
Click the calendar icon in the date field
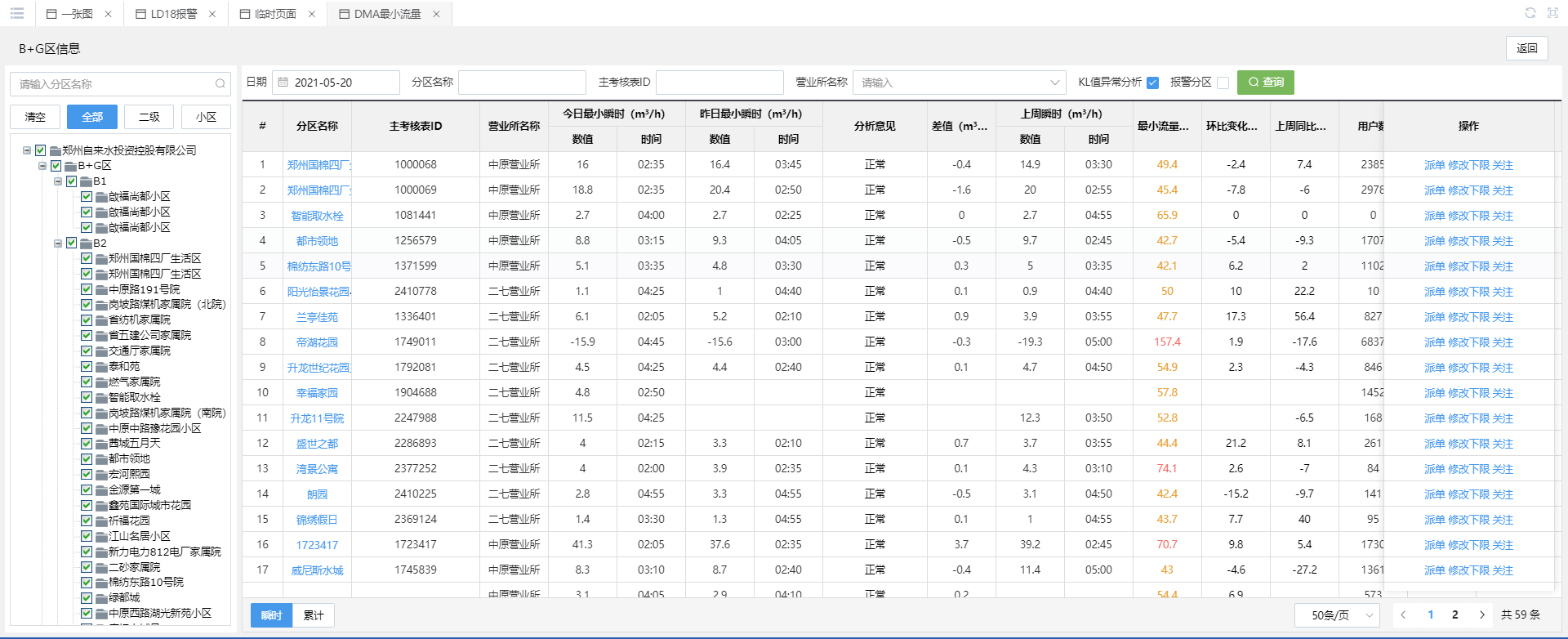coord(283,83)
